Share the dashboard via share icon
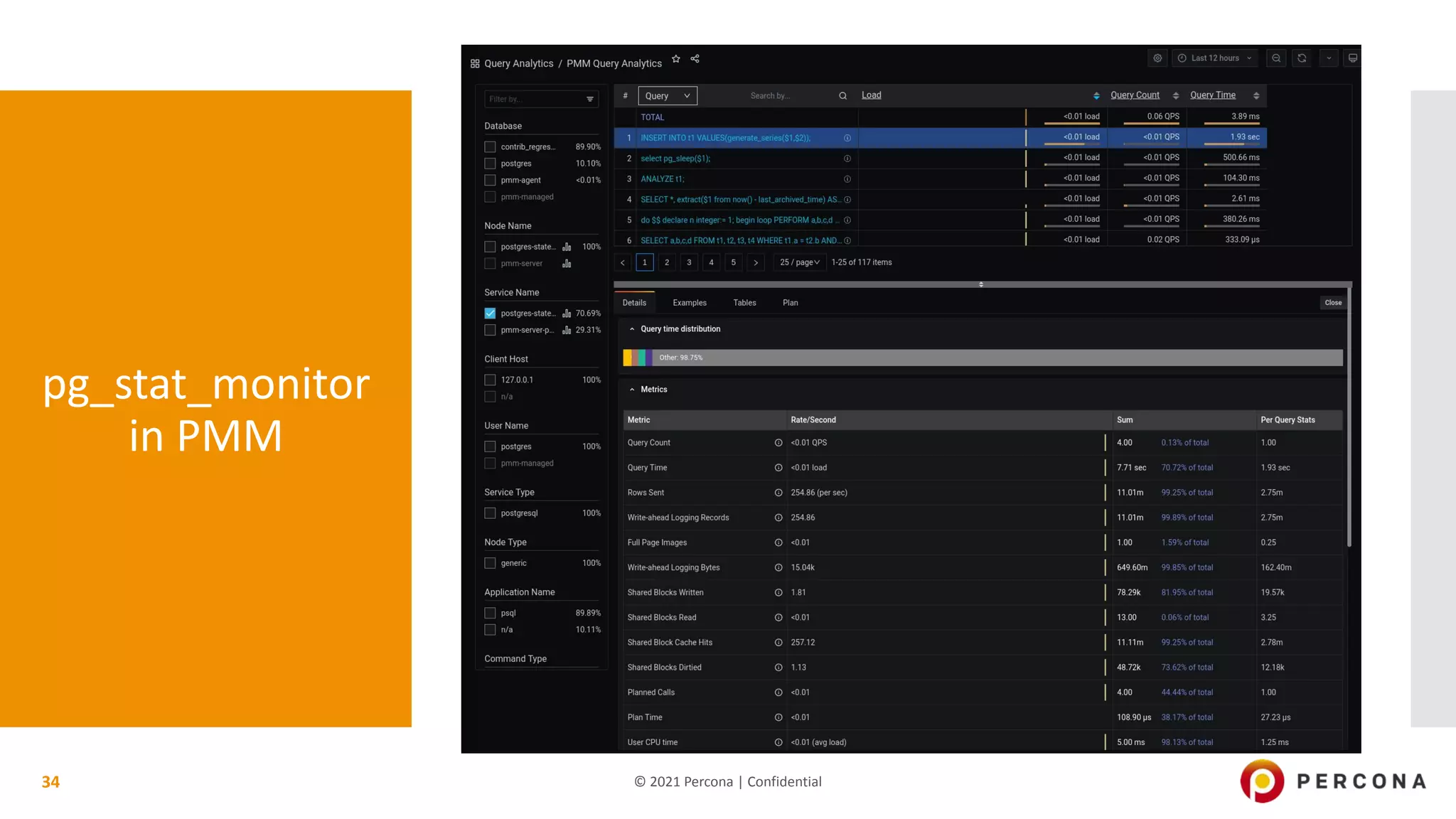 pyautogui.click(x=695, y=59)
